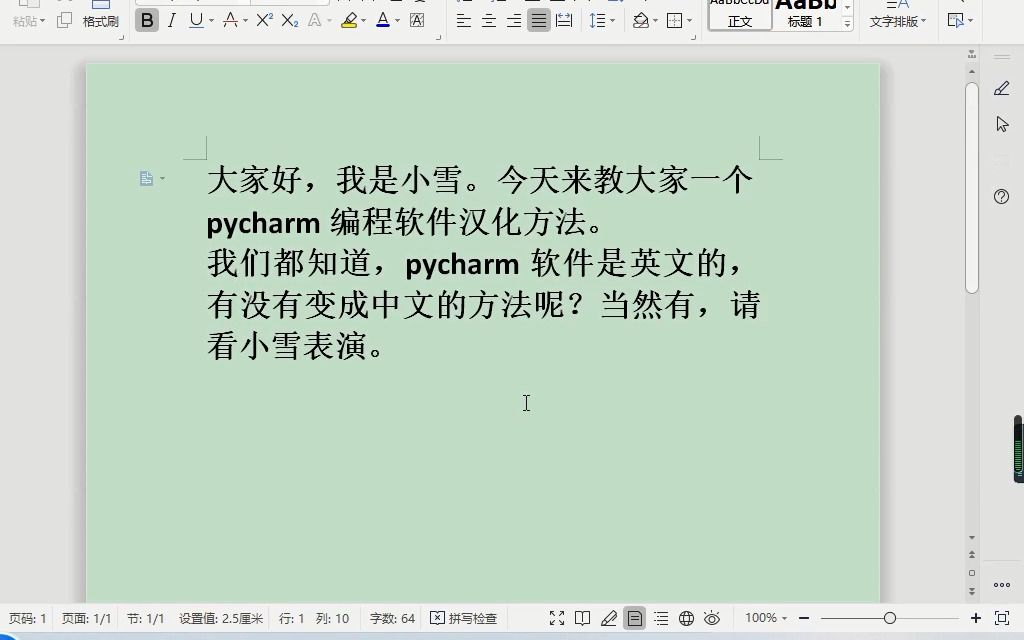Toggle center text alignment
This screenshot has width=1024, height=640.
click(489, 19)
